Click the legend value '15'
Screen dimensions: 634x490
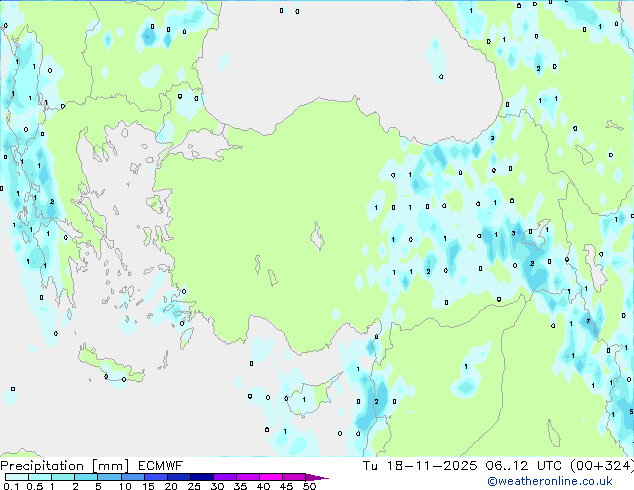148,486
